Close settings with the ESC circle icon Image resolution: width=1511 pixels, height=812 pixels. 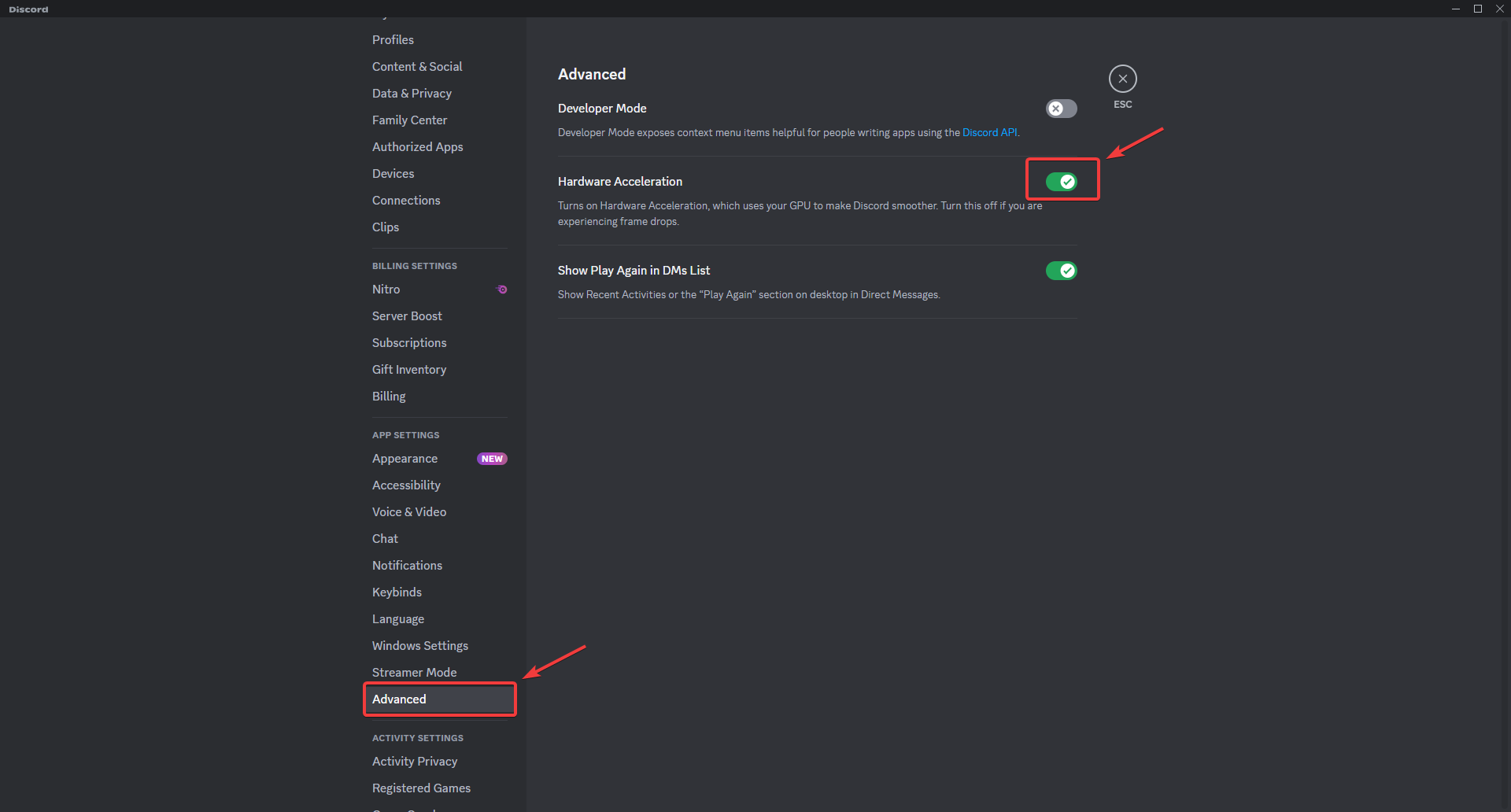coord(1122,79)
